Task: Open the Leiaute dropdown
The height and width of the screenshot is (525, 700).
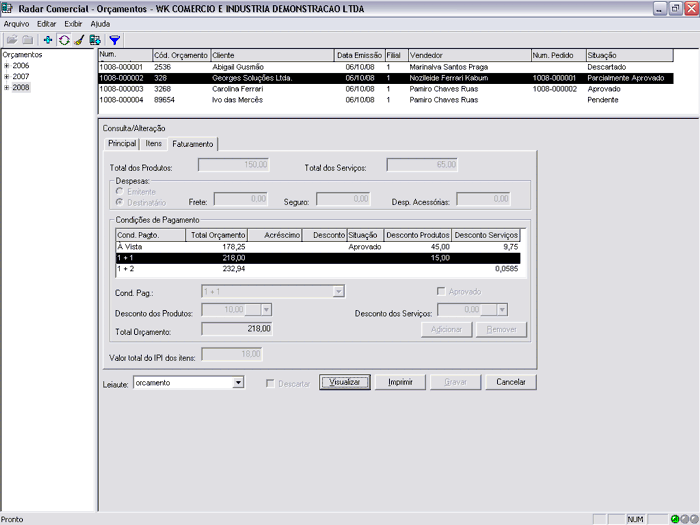Action: point(238,382)
